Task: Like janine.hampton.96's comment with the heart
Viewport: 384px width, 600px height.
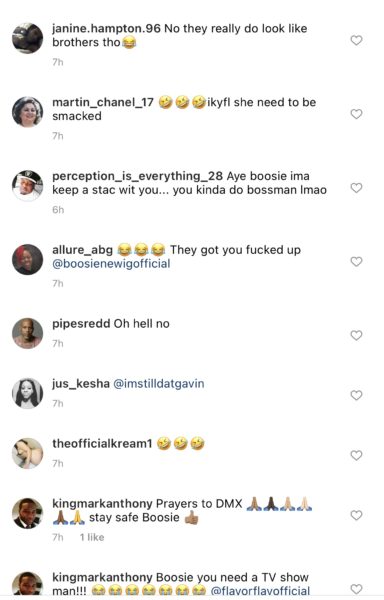Action: coord(356,40)
